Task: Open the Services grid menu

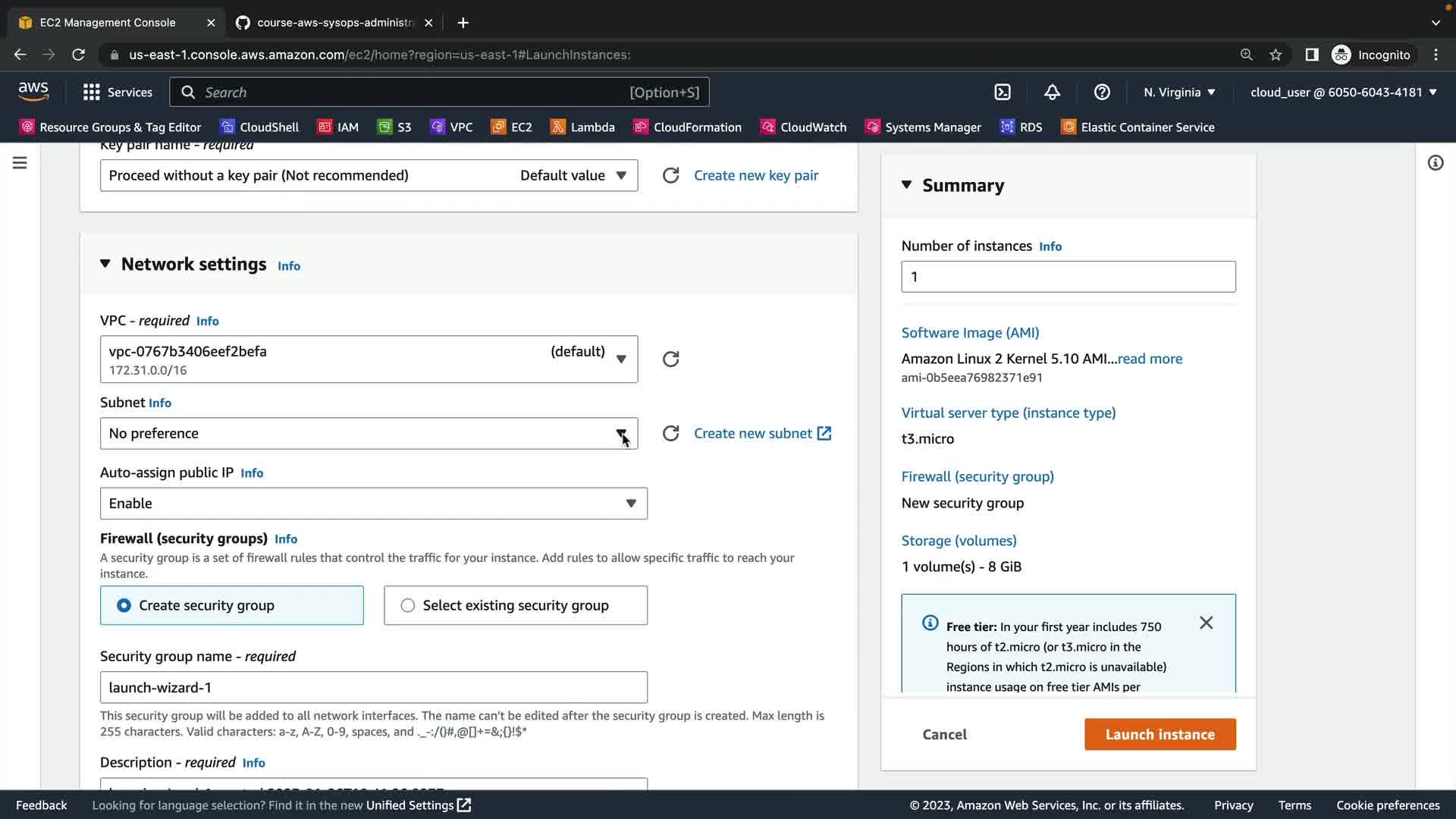Action: click(x=118, y=92)
